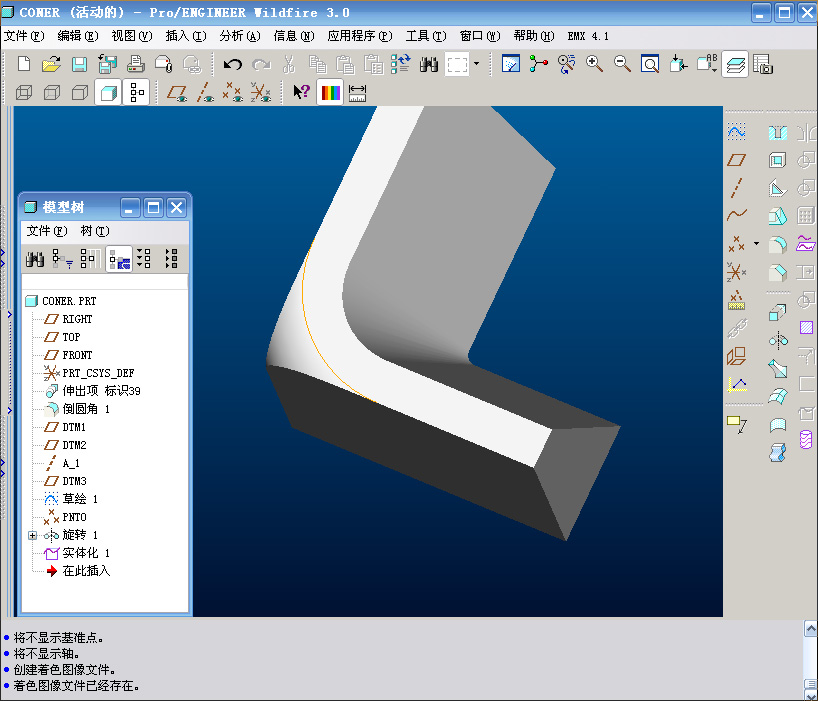Click the Refit view icon
818x701 pixels.
650,64
